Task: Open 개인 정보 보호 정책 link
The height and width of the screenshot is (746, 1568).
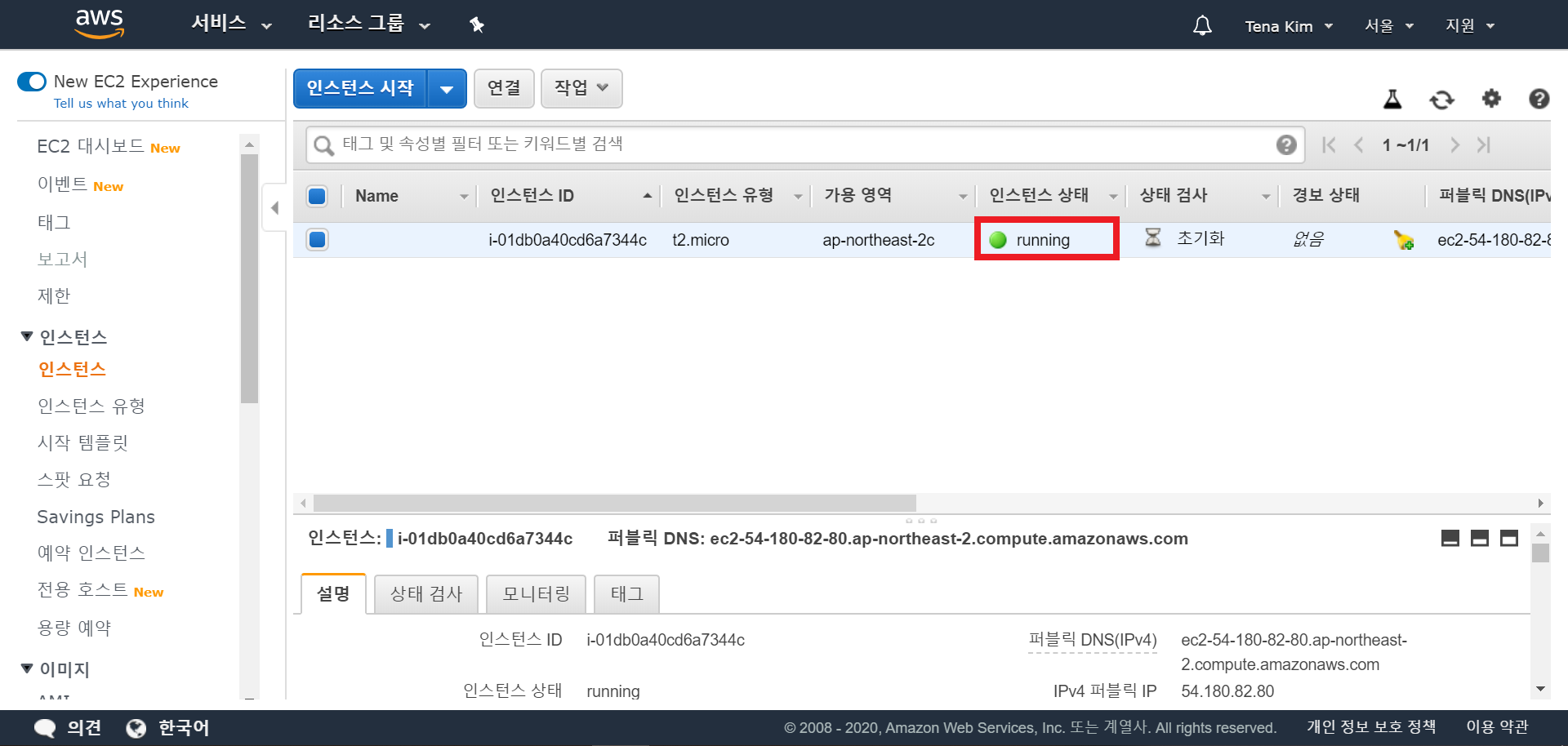Action: pos(1371,726)
